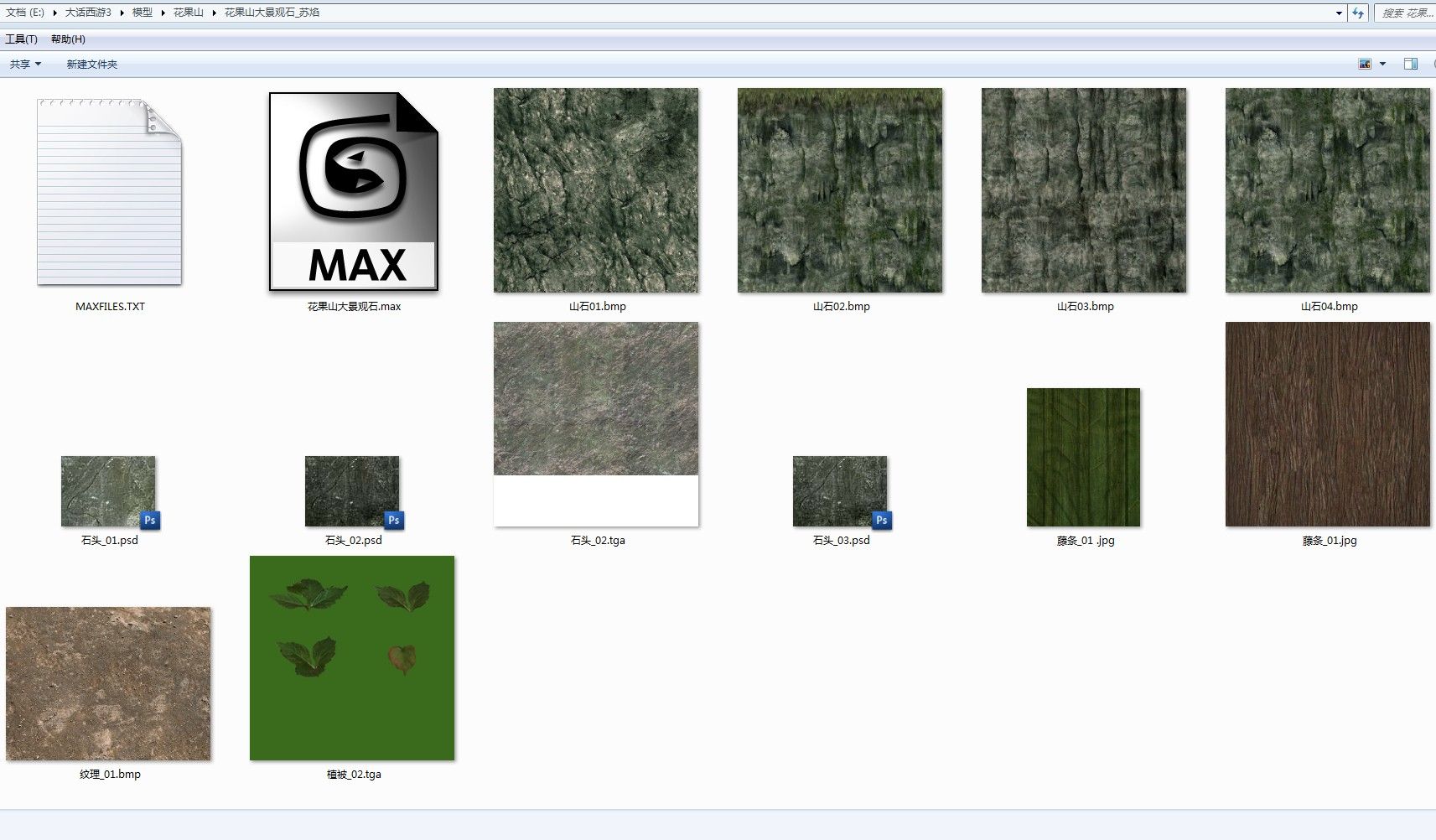Select the 山石02.bmp texture thumbnail
The width and height of the screenshot is (1436, 840).
840,190
